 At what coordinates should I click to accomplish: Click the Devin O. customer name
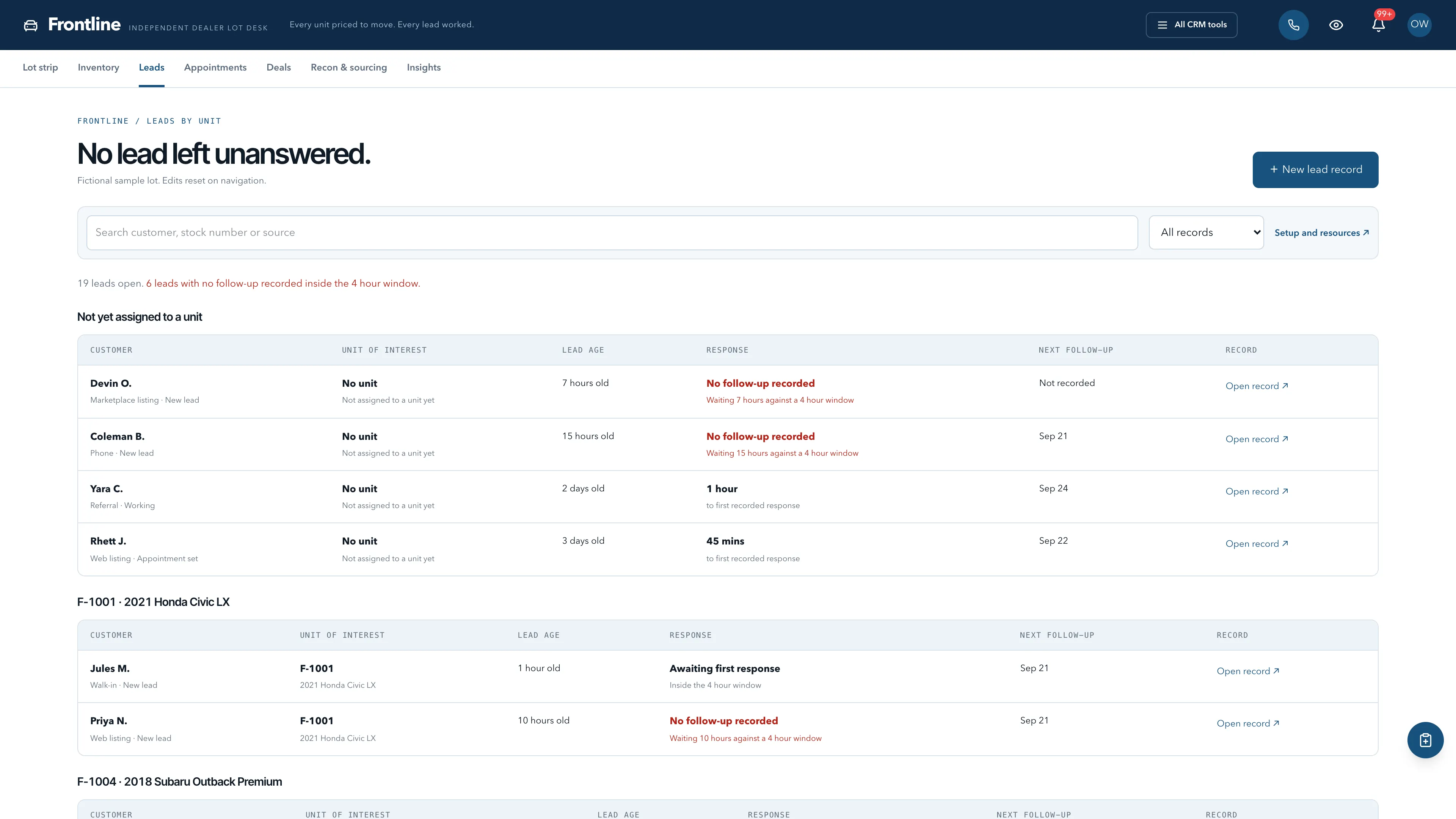(x=111, y=383)
